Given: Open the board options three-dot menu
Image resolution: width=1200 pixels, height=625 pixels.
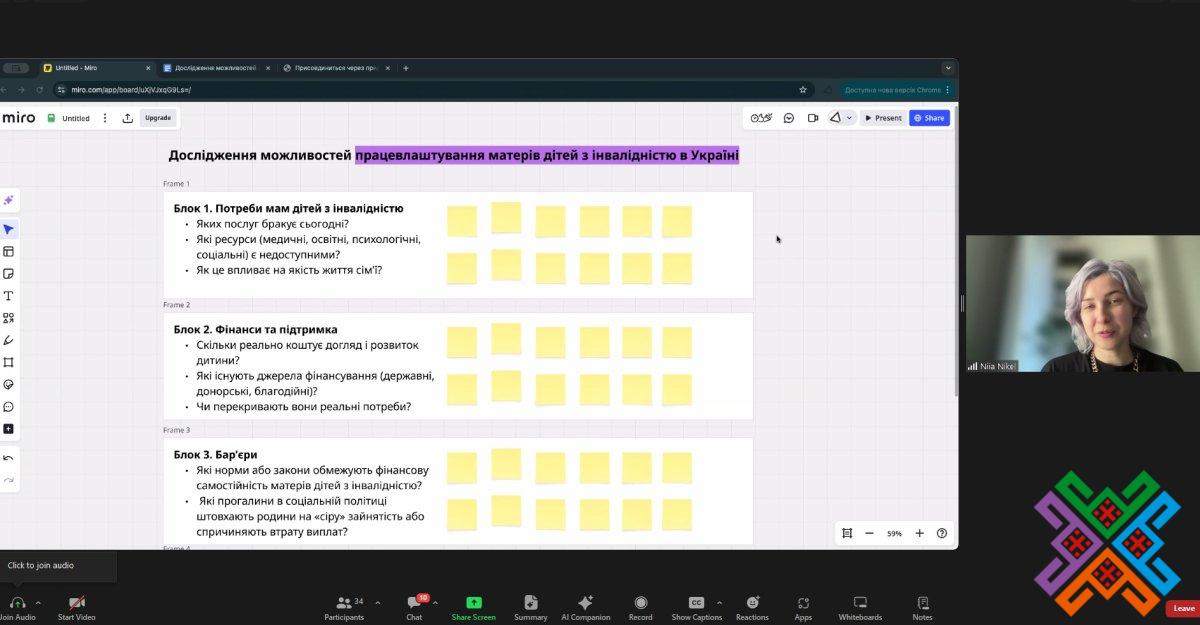Looking at the screenshot, I should (x=105, y=118).
